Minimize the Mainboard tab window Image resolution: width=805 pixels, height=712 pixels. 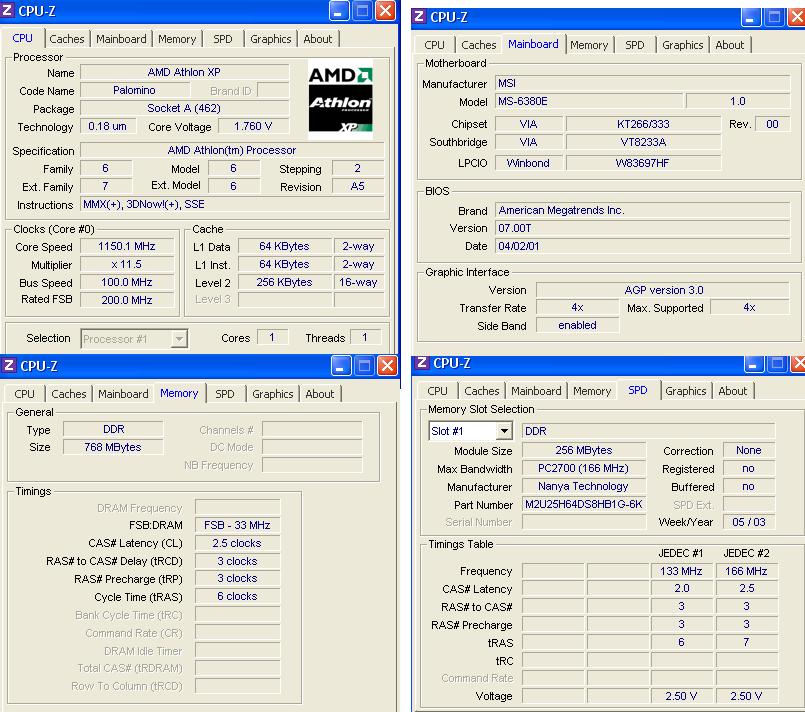click(751, 17)
